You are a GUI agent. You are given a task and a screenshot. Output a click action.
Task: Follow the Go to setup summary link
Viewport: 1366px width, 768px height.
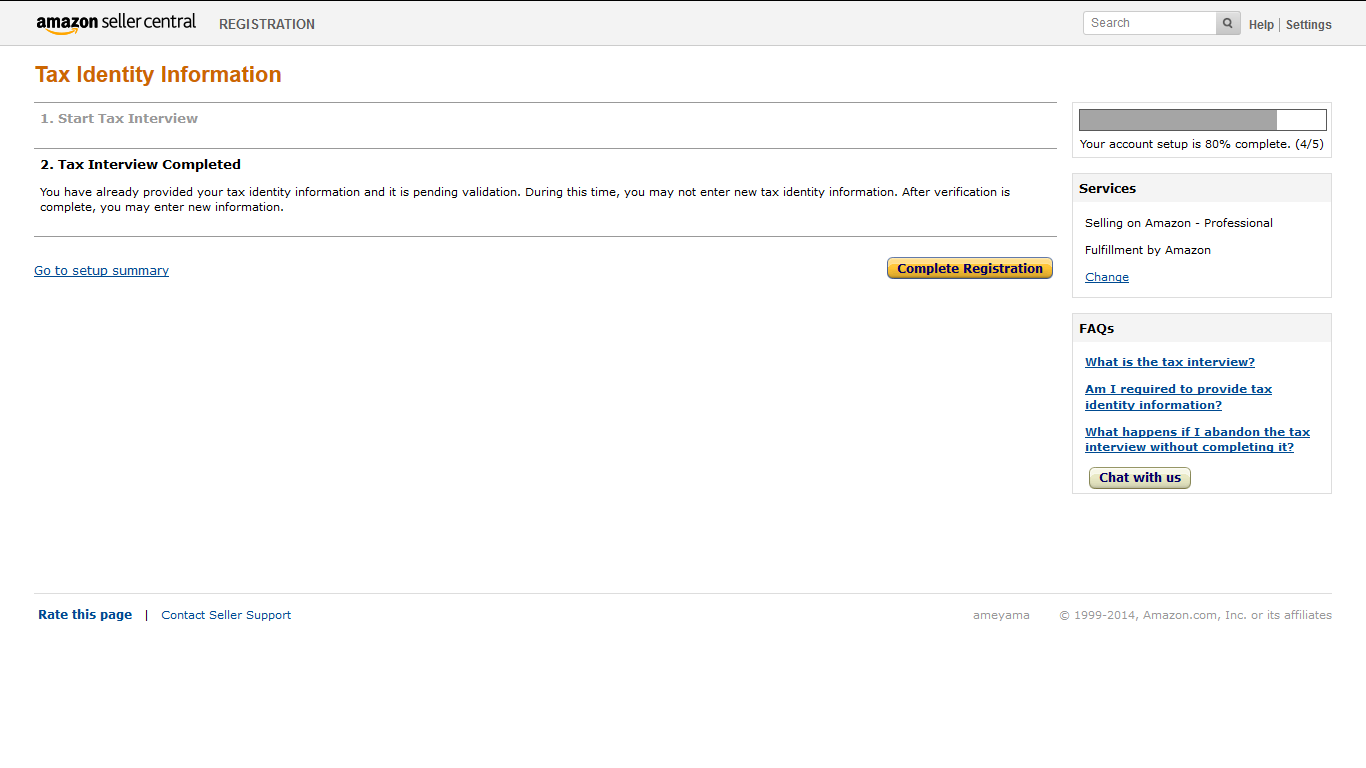point(101,270)
